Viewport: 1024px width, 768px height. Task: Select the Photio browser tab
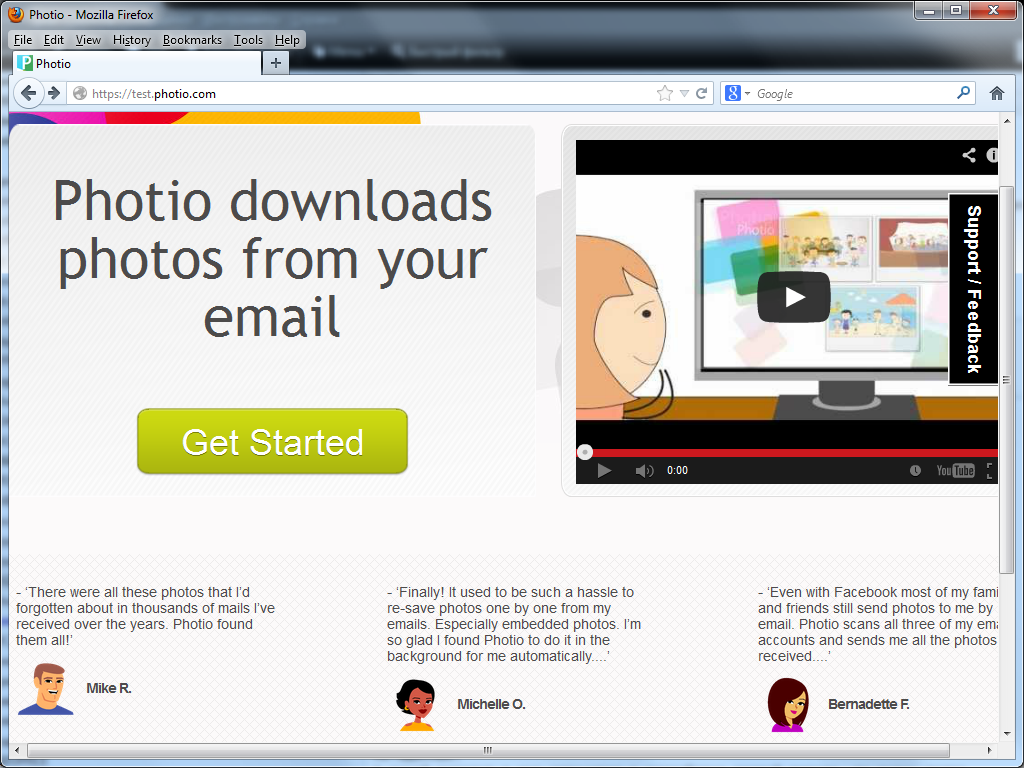click(137, 63)
